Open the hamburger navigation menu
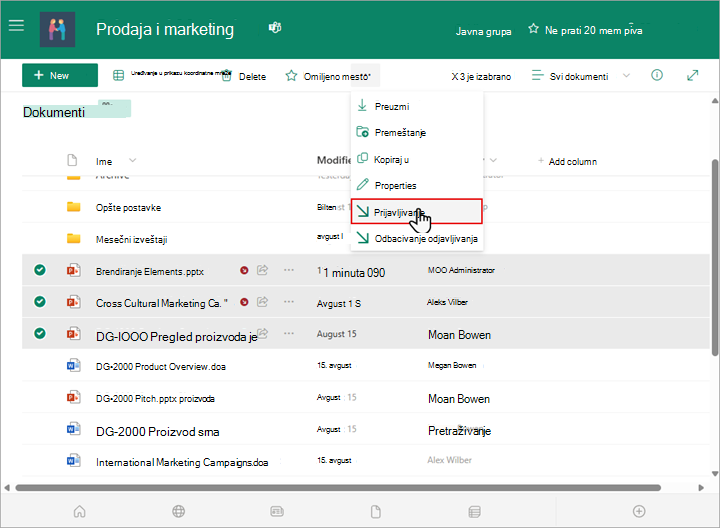The width and height of the screenshot is (720, 528). coord(16,25)
